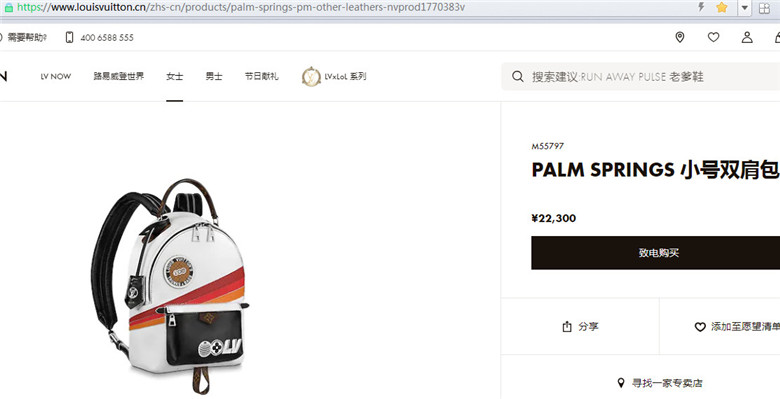Open the account profile icon
Image resolution: width=780 pixels, height=399 pixels.
tap(747, 37)
